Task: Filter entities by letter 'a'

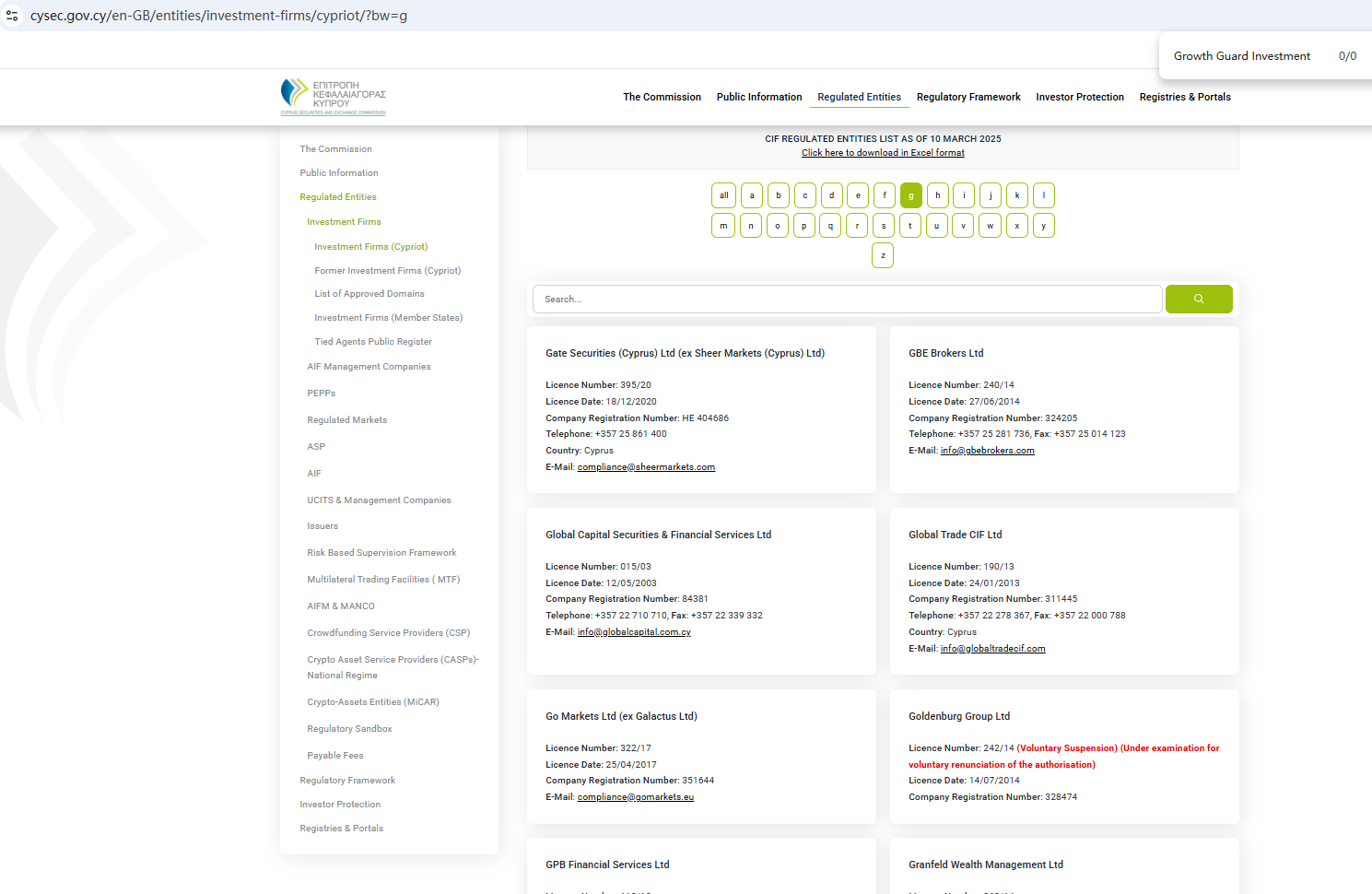Action: pos(751,195)
